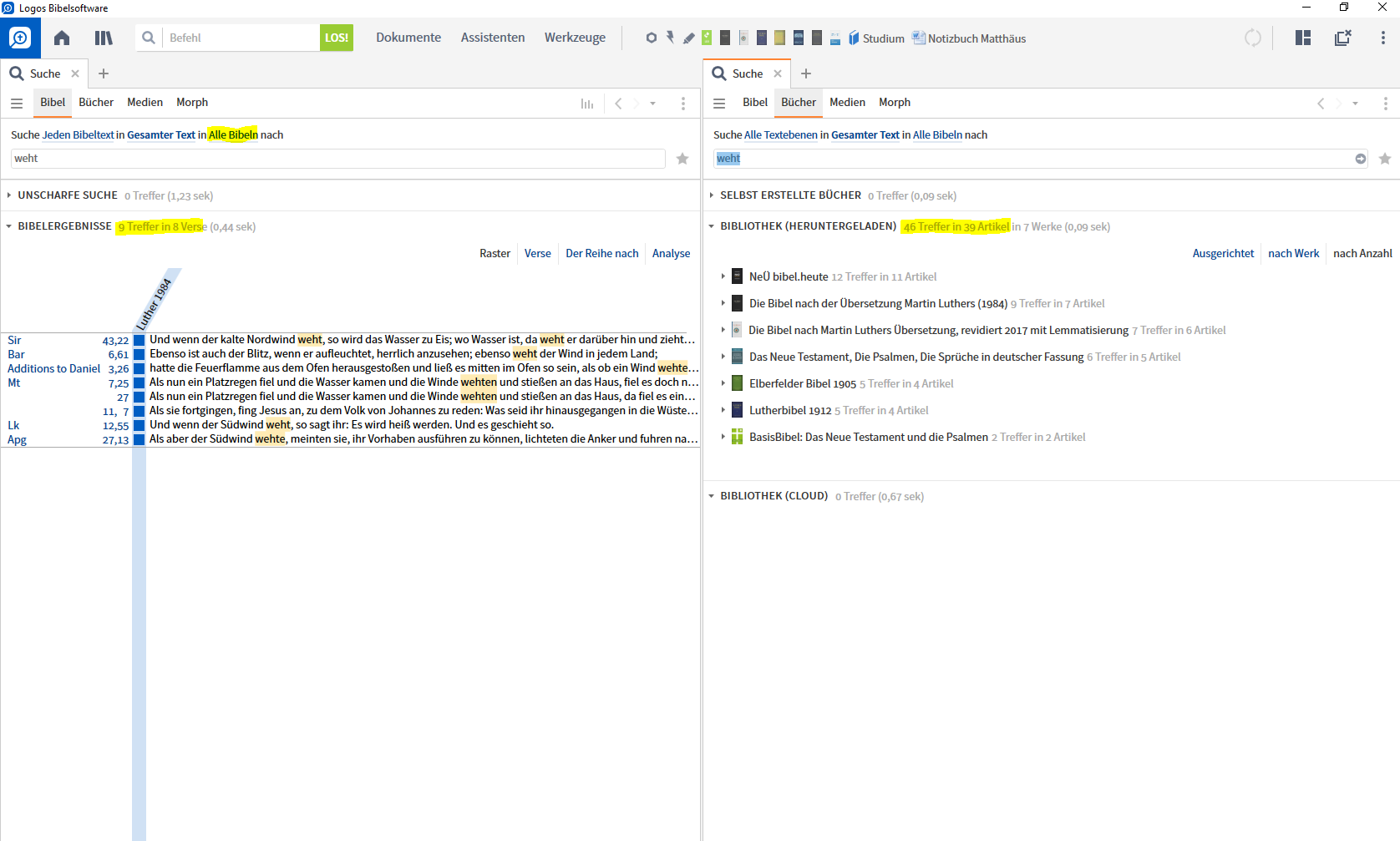Open the Studium layout shortcut
Viewport: 1400px width, 841px height.
click(x=876, y=38)
